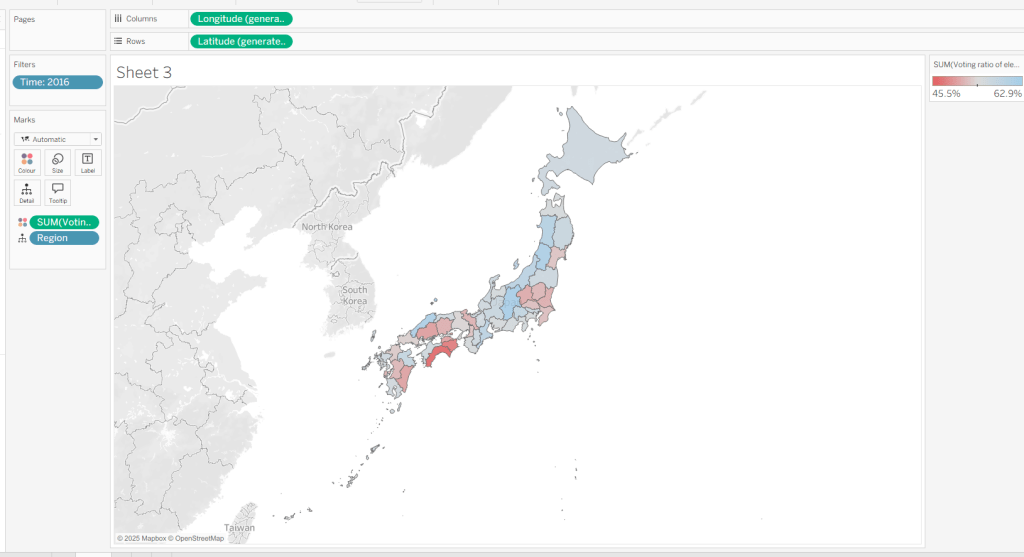The image size is (1024, 557).
Task: Click colour icon beside SUM(Votin.. pill
Action: click(22, 222)
